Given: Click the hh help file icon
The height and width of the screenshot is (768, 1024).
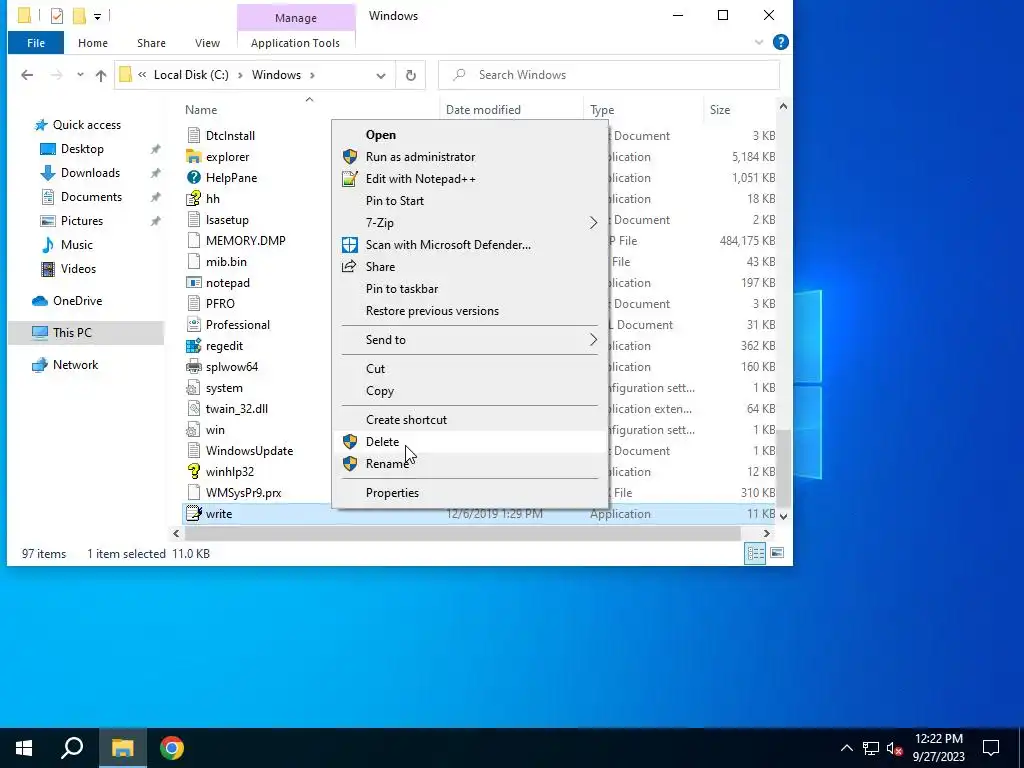Looking at the screenshot, I should pyautogui.click(x=193, y=199).
